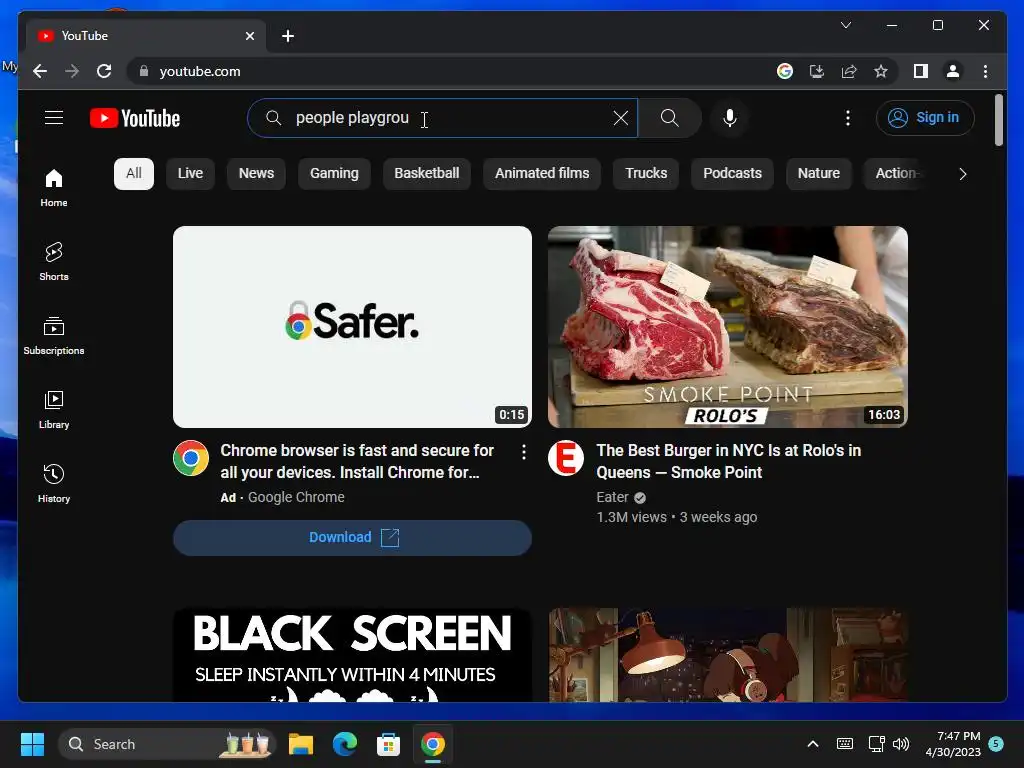This screenshot has width=1024, height=768.
Task: Open 'The Best Burger in NYC' title
Action: (728, 461)
